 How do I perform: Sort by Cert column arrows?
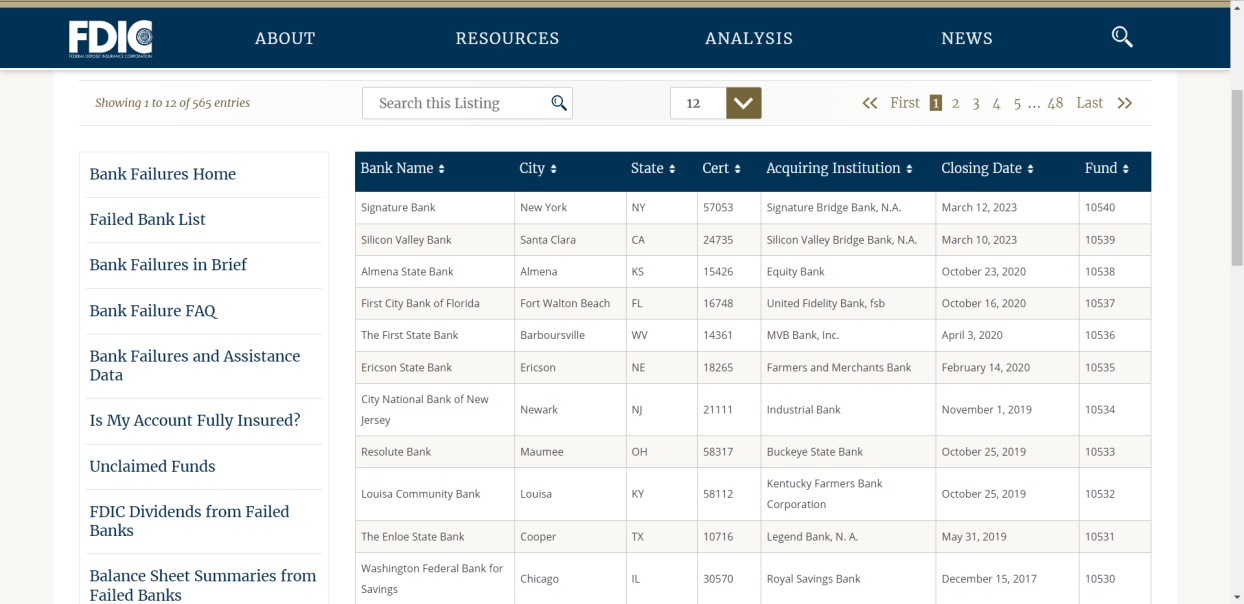click(x=738, y=169)
